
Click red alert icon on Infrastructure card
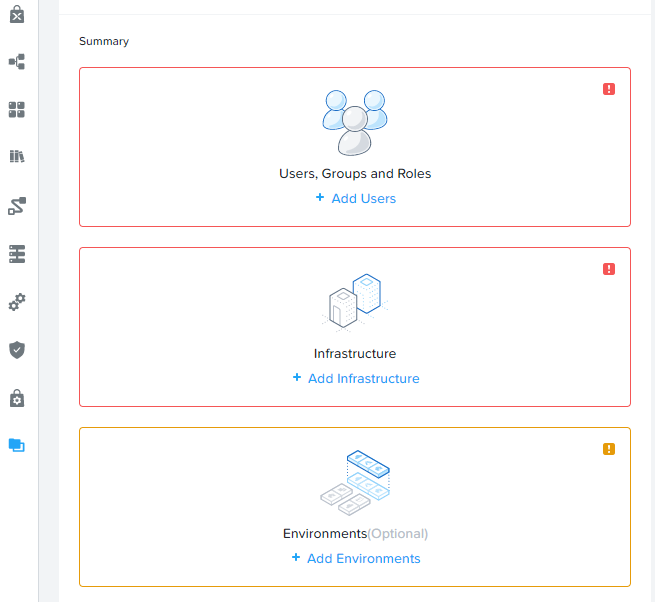(609, 269)
